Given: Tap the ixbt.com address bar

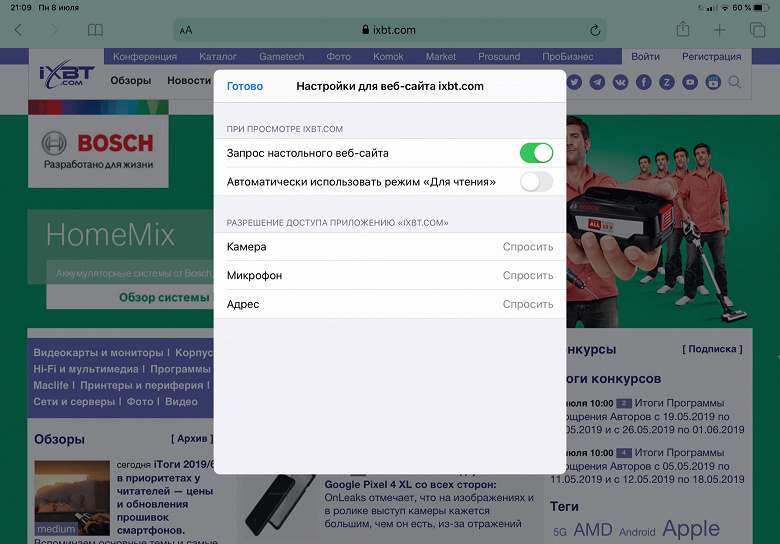Looking at the screenshot, I should tap(390, 30).
